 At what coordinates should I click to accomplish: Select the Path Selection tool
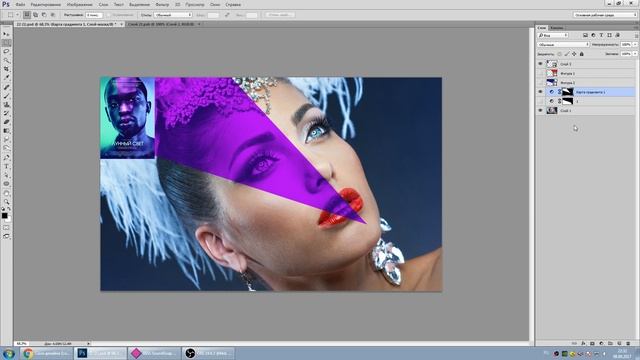point(6,175)
